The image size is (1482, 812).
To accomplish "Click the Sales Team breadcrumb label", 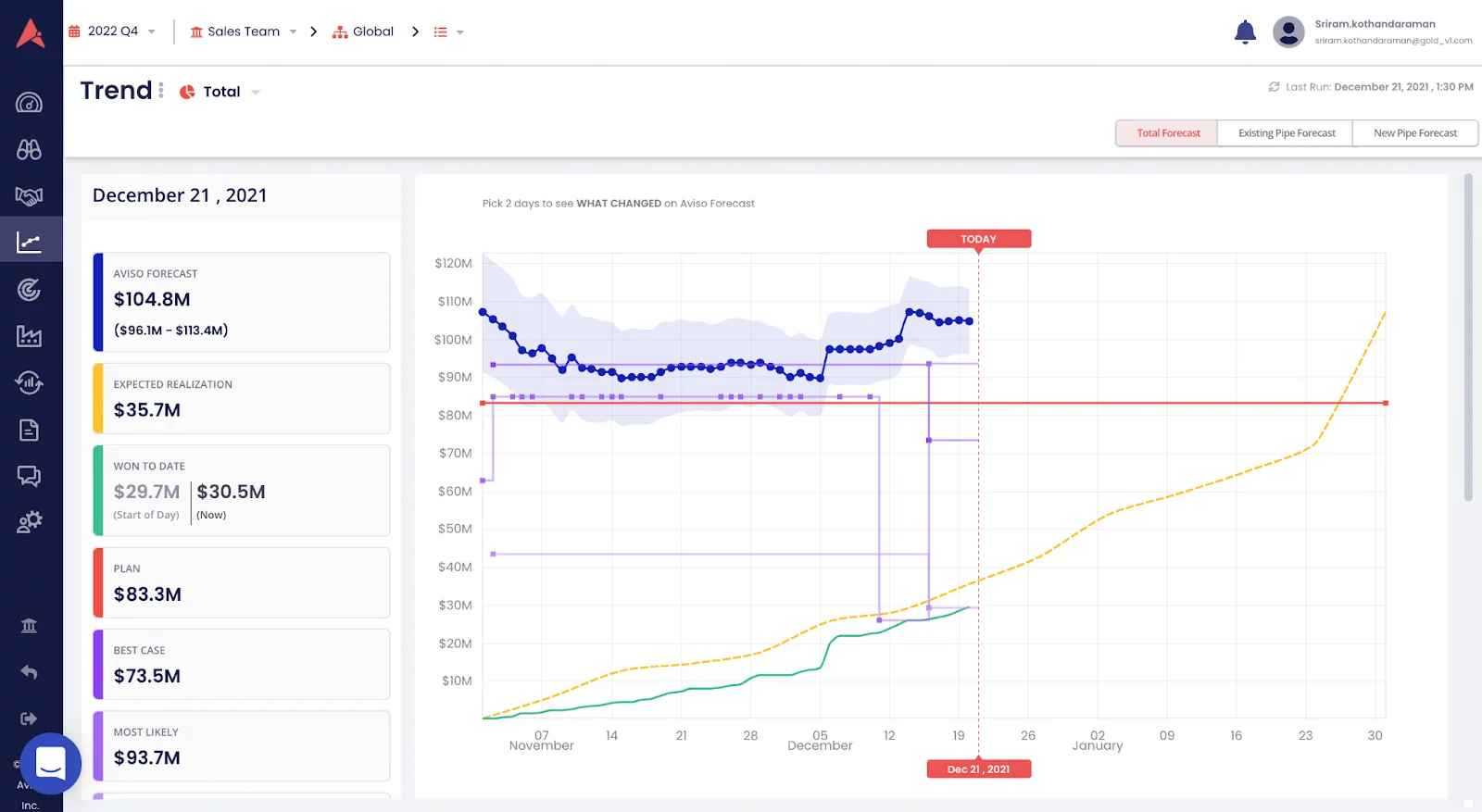I will [x=244, y=31].
